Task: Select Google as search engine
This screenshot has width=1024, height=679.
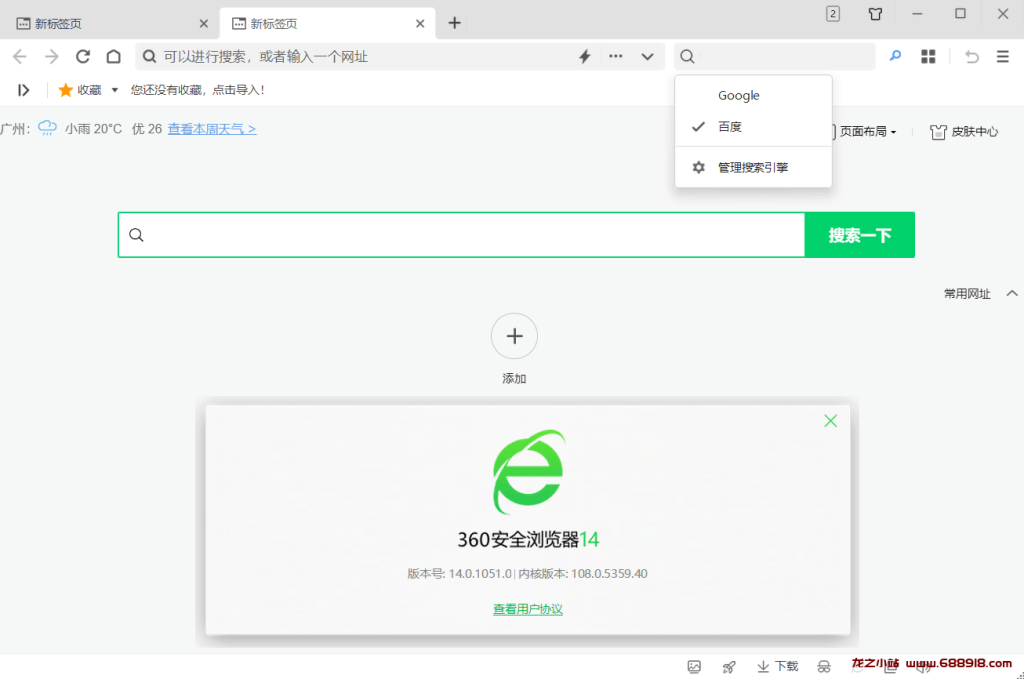Action: [753, 95]
